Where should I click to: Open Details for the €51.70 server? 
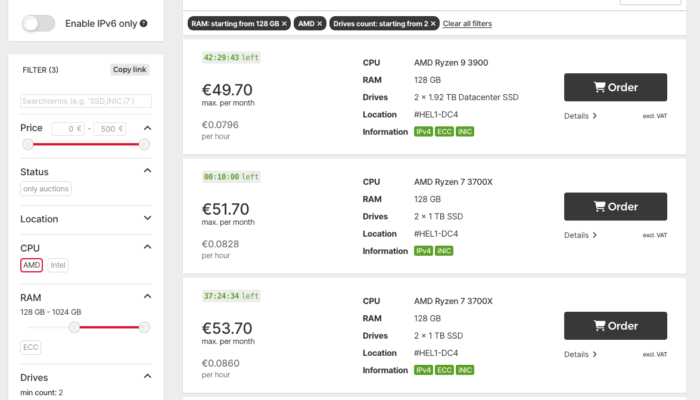(x=580, y=235)
